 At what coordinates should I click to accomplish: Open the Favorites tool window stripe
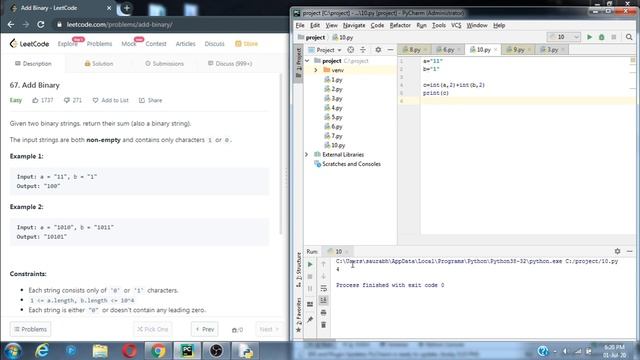(298, 314)
